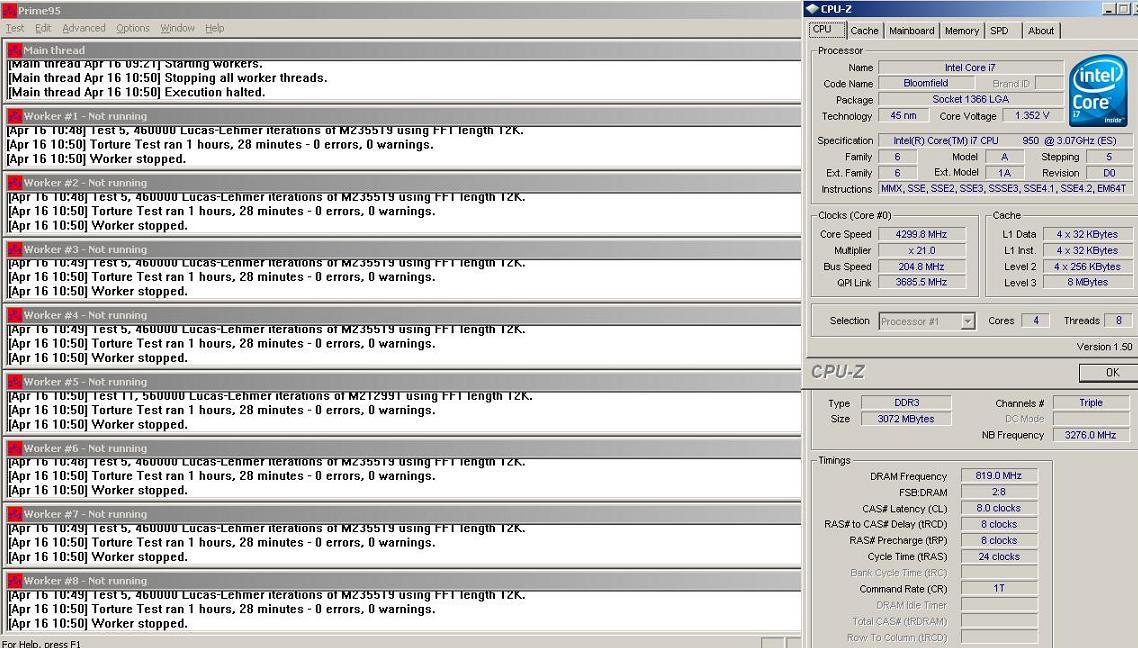The width and height of the screenshot is (1138, 648).
Task: Click the Main thread title bar
Action: click(403, 50)
